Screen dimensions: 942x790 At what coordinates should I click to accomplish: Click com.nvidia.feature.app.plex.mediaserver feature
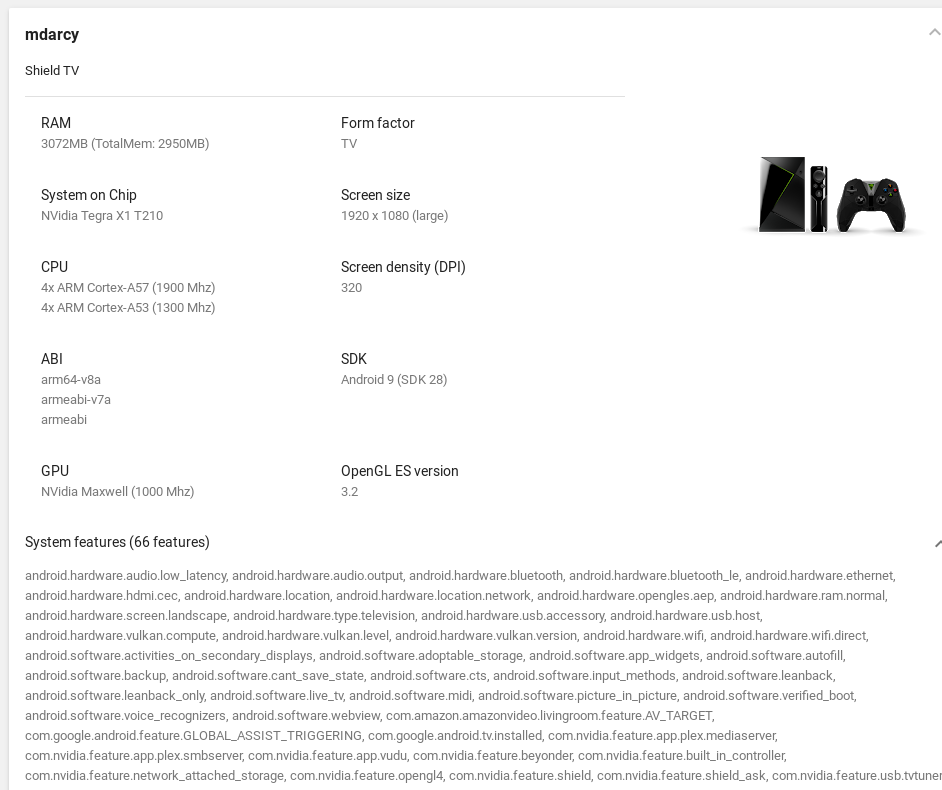662,735
